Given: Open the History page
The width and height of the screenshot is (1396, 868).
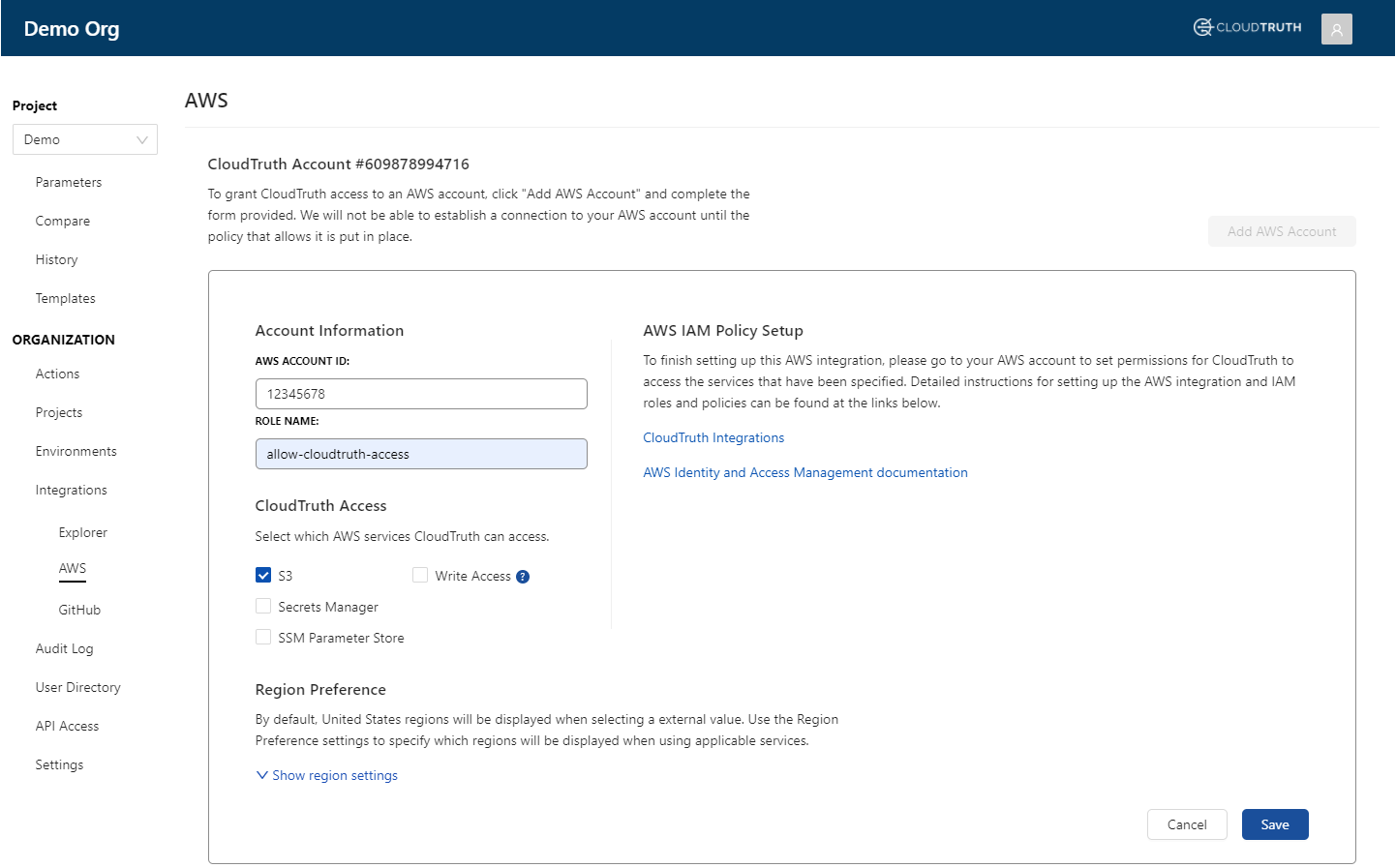Looking at the screenshot, I should click(x=56, y=259).
